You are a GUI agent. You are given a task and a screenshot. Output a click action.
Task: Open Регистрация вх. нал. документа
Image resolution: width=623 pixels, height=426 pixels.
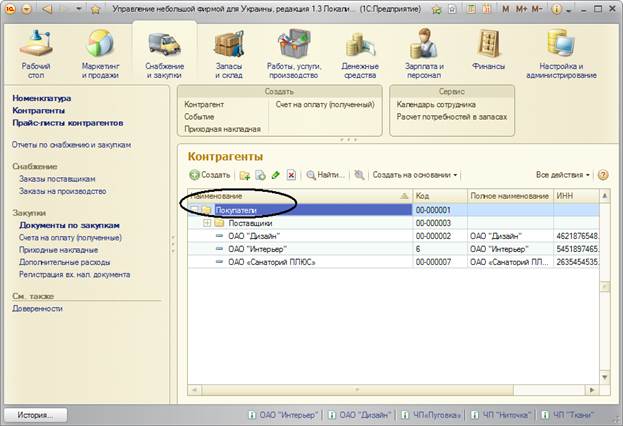(x=75, y=275)
